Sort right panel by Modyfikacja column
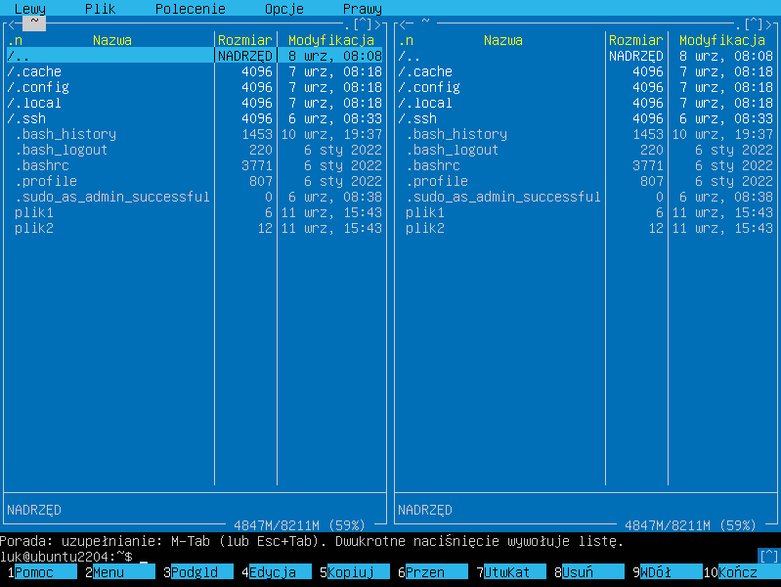The width and height of the screenshot is (781, 587). (x=722, y=40)
